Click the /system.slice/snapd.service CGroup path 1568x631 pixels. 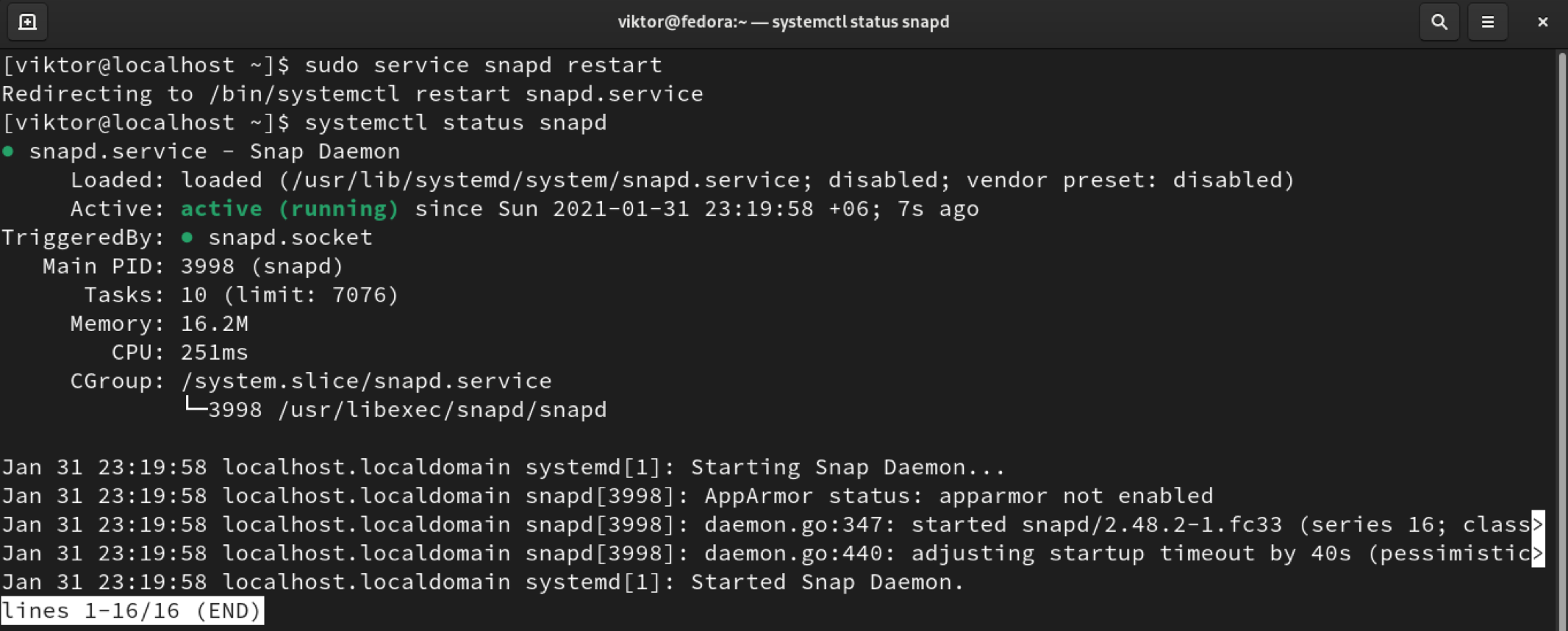coord(366,381)
